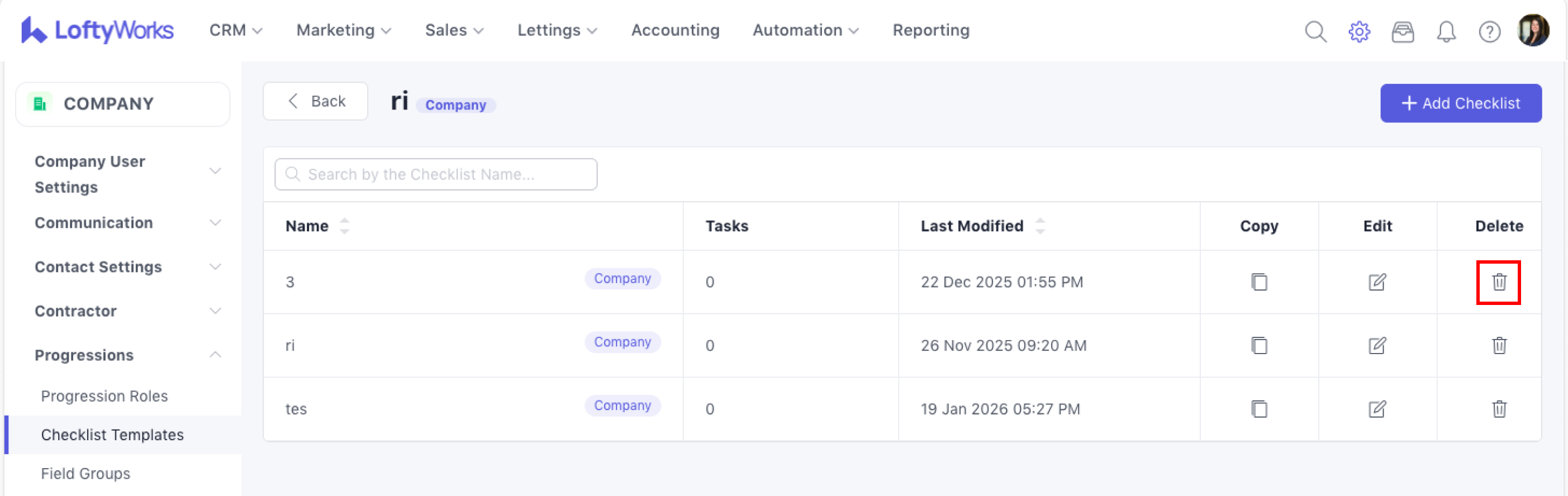
Task: Edit the checklist named tes
Action: click(x=1377, y=409)
